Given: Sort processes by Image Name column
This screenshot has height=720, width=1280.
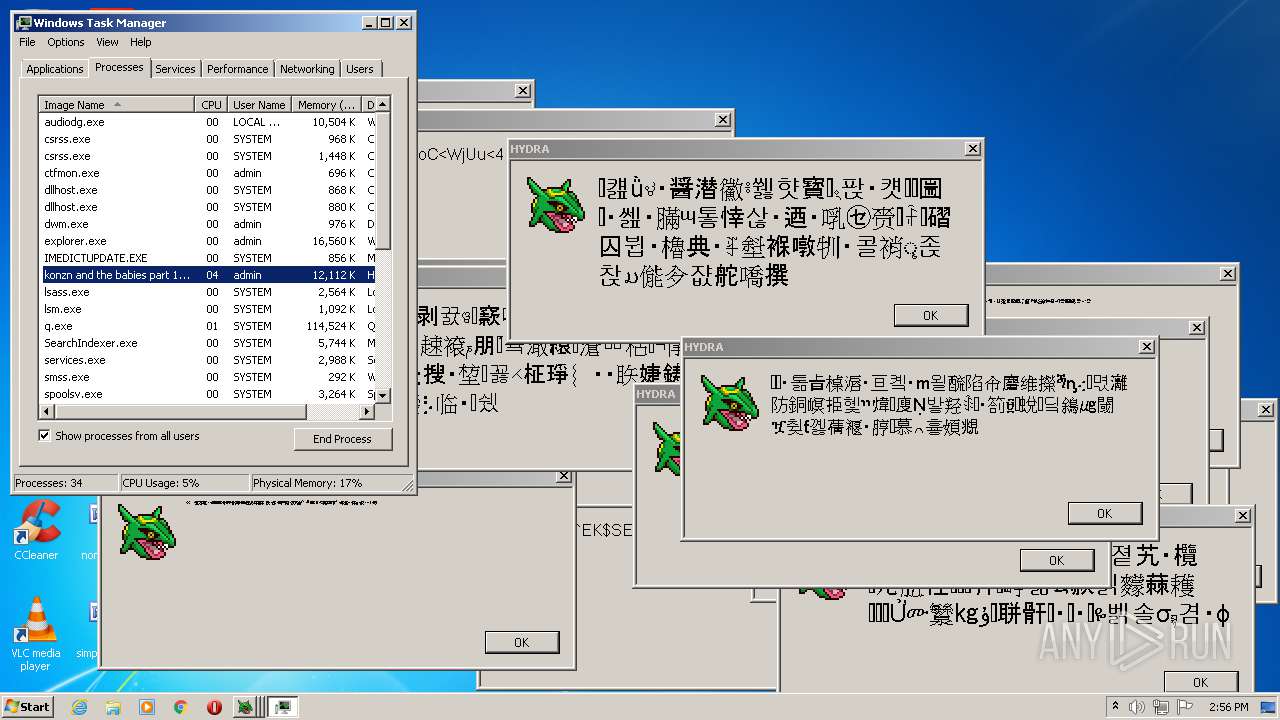Looking at the screenshot, I should point(117,105).
